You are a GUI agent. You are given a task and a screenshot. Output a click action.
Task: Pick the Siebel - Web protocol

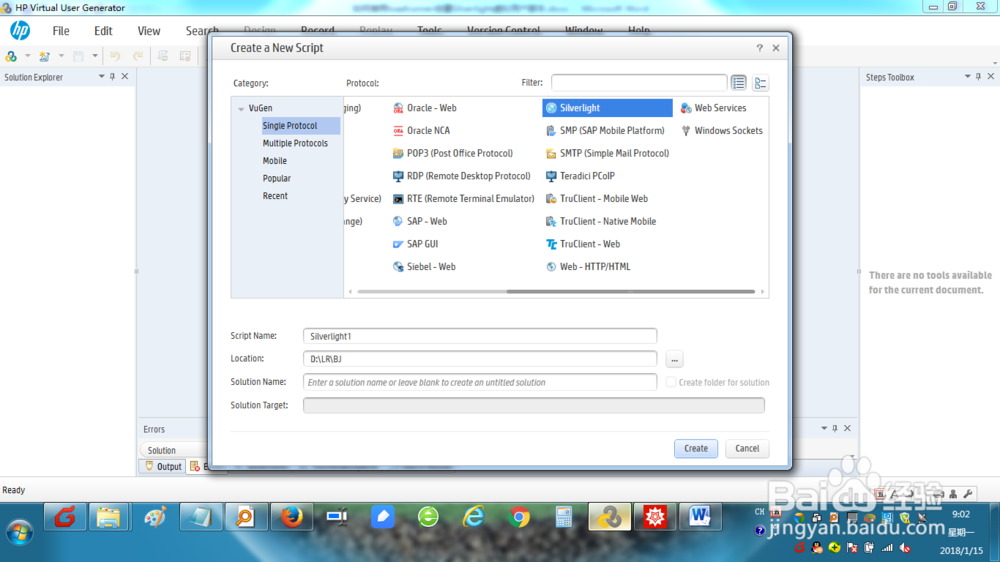(x=424, y=267)
